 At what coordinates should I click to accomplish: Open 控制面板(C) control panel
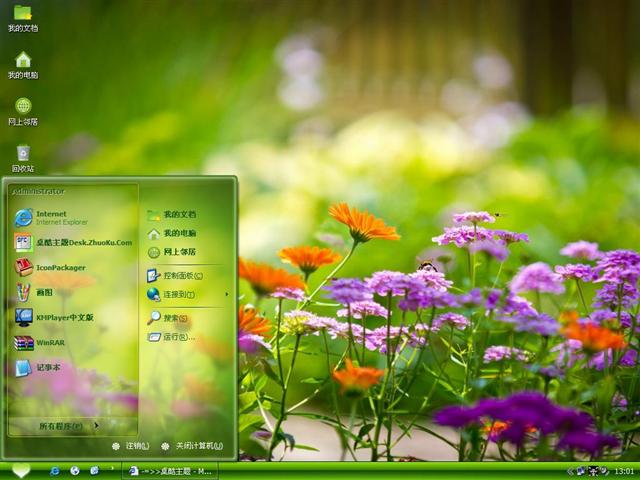(x=175, y=276)
